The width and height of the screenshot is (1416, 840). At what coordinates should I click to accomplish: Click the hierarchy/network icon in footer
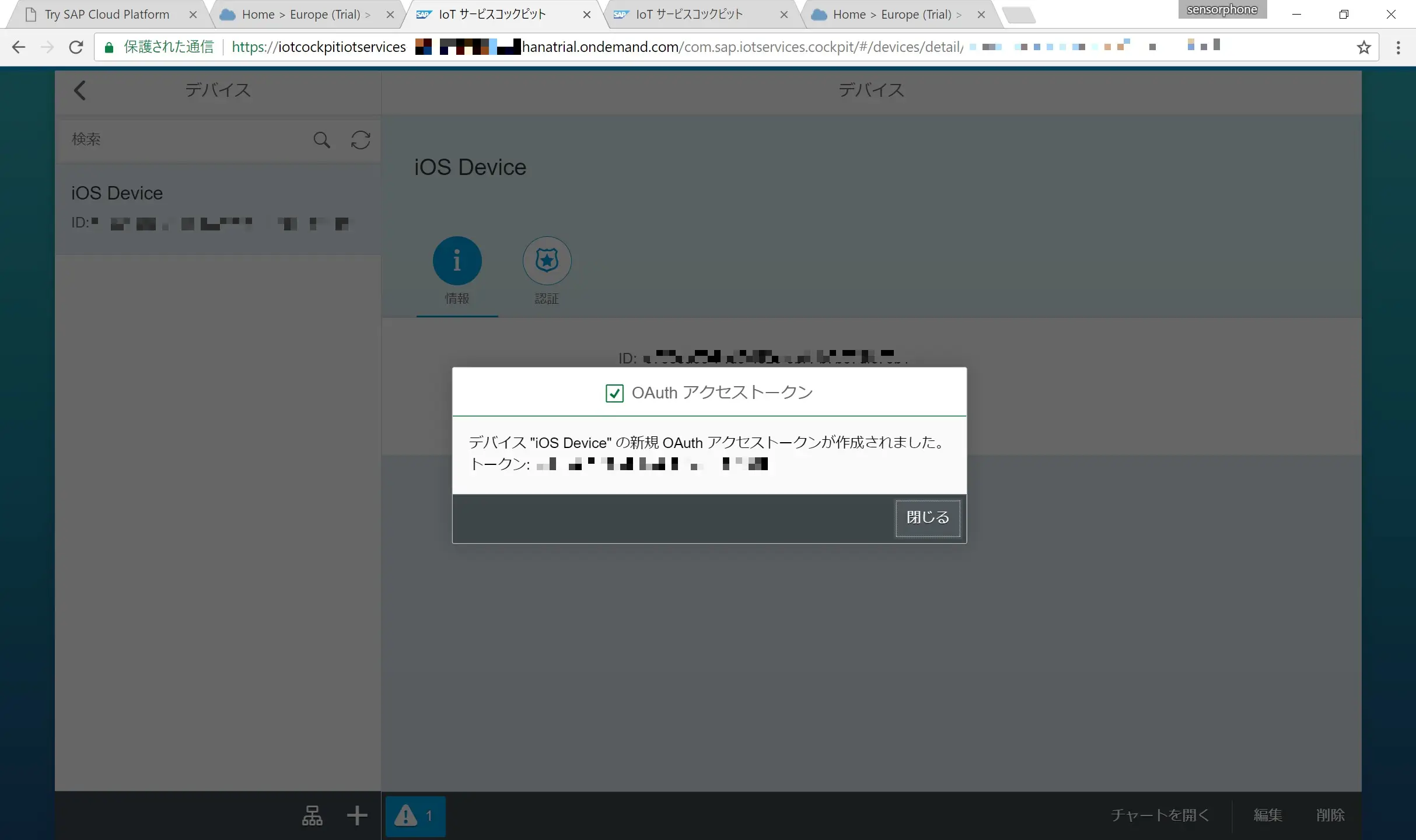pyautogui.click(x=312, y=815)
